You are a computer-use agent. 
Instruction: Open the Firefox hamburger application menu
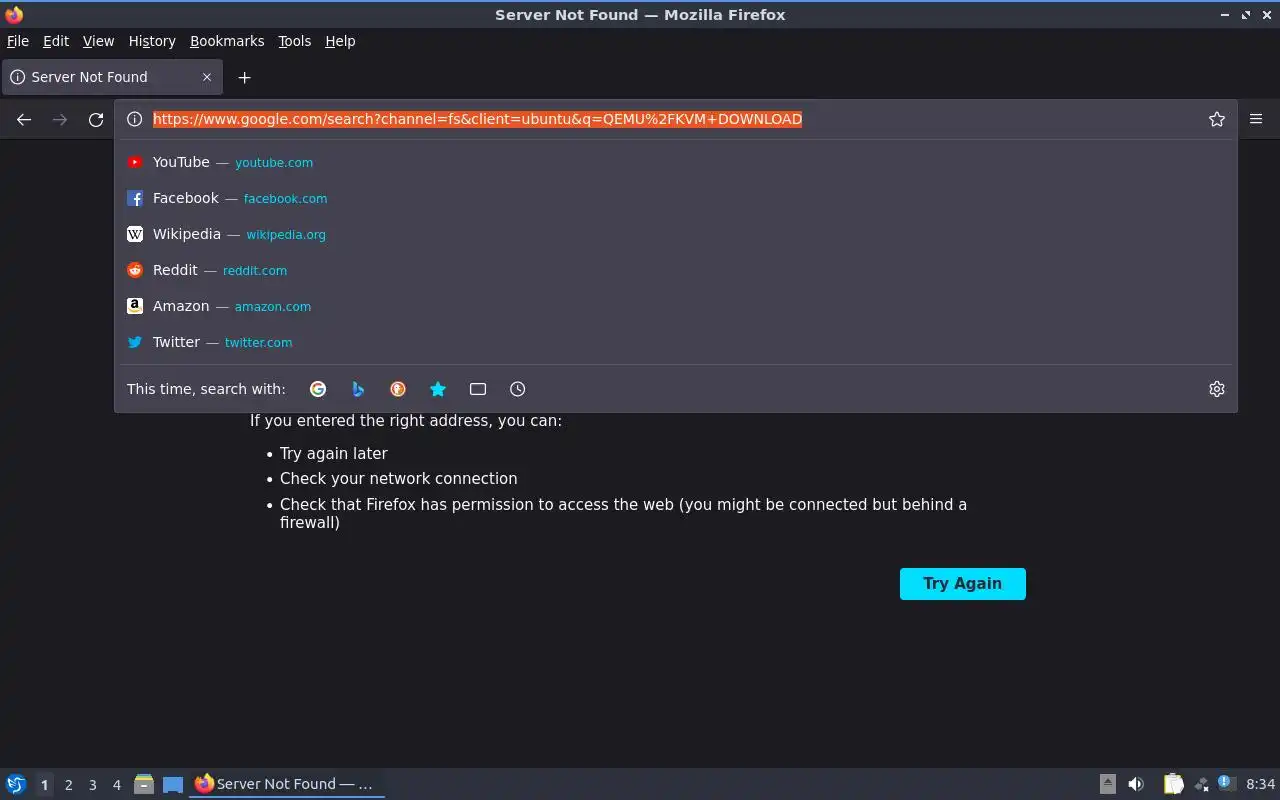pyautogui.click(x=1256, y=119)
